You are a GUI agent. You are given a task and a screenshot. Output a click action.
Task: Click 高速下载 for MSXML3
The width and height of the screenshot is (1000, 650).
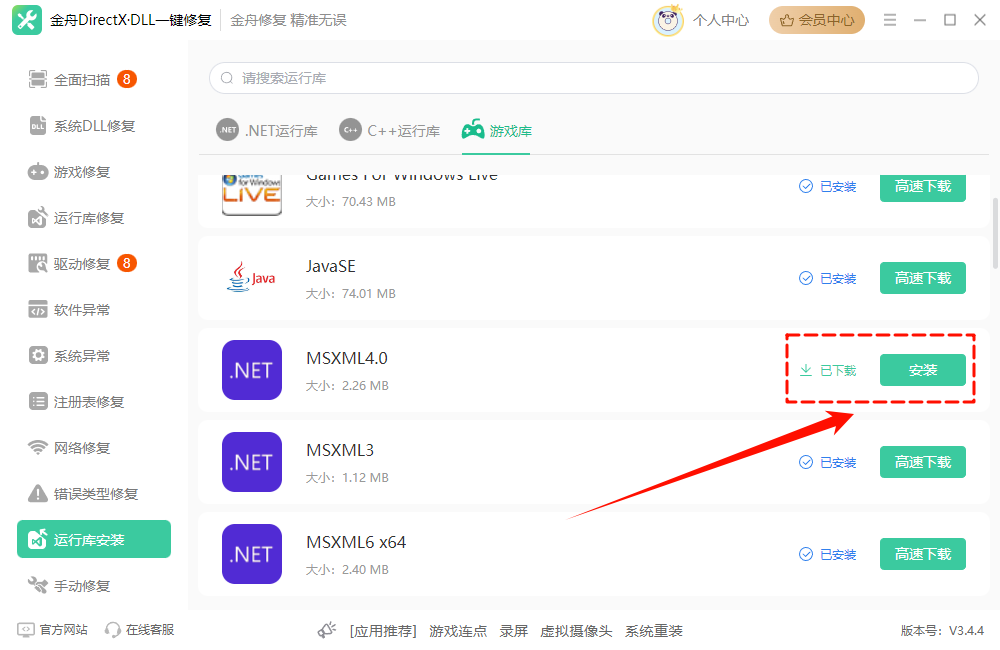point(922,462)
